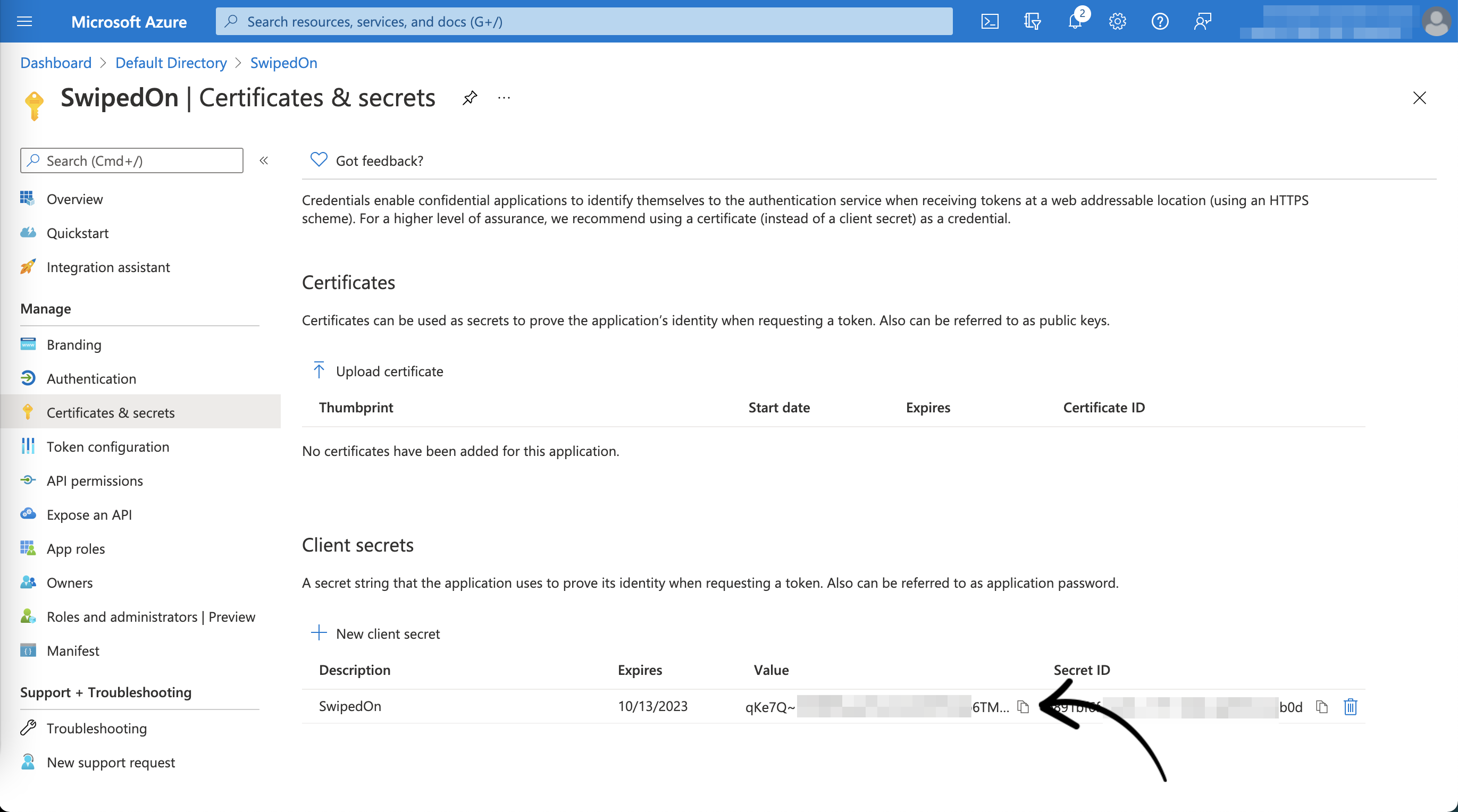Click New client secret label
This screenshot has width=1458, height=812.
click(388, 634)
